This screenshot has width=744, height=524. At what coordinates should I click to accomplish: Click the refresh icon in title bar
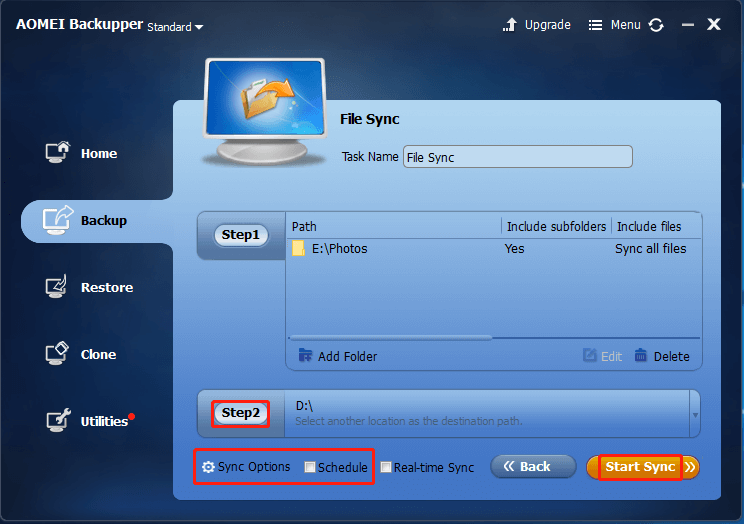coord(656,25)
